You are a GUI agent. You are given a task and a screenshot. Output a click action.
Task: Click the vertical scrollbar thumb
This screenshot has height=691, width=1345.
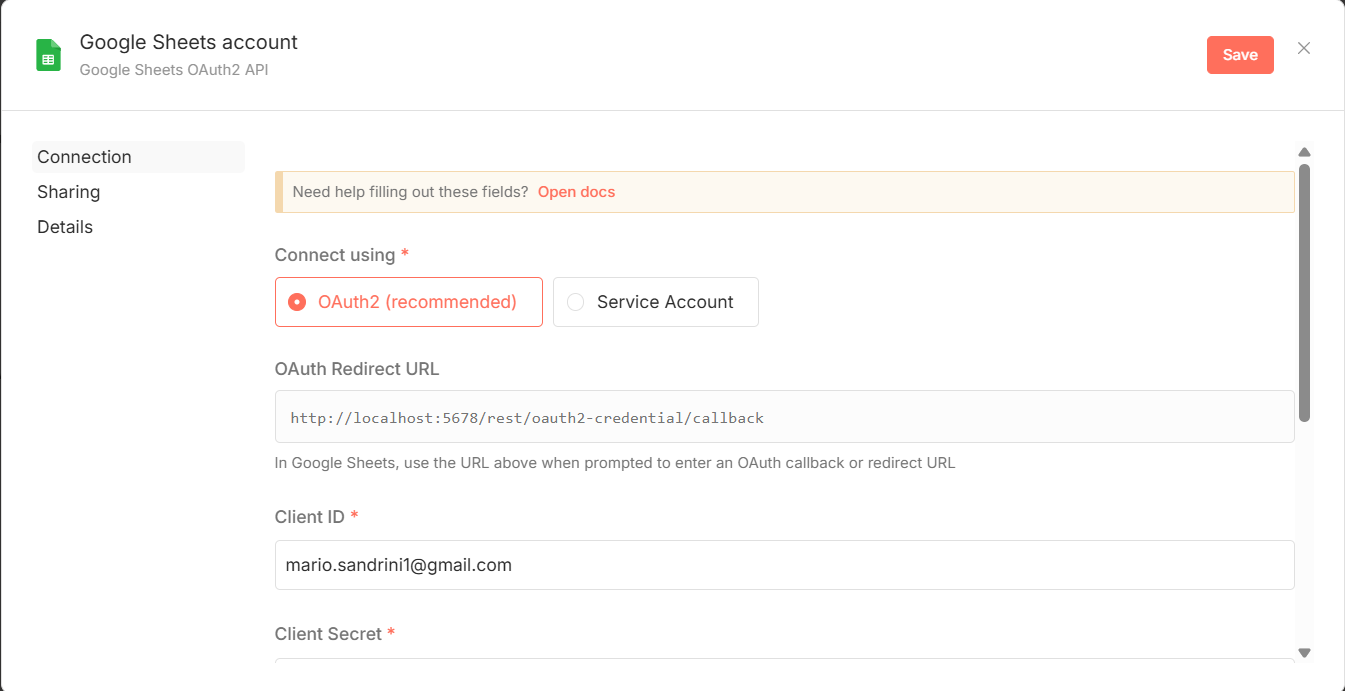(1304, 290)
